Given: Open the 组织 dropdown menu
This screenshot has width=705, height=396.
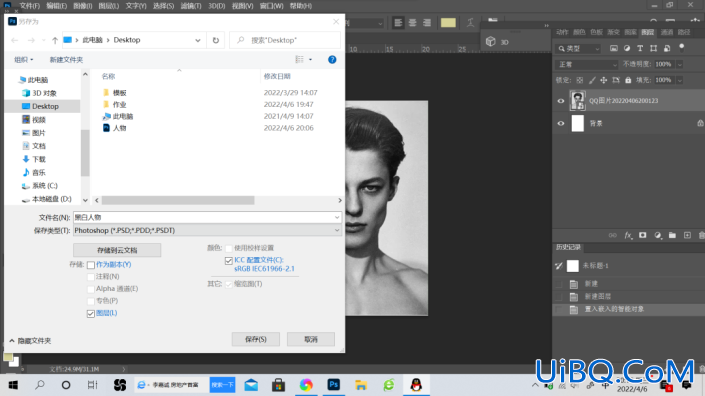Looking at the screenshot, I should [x=23, y=60].
